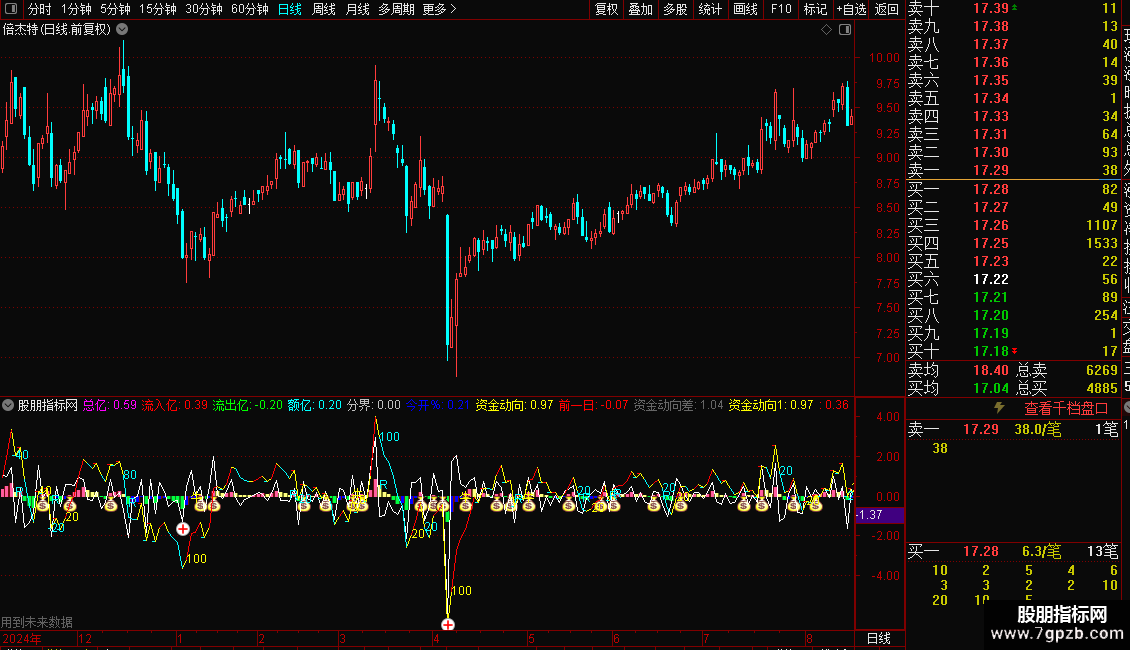Open F10 company info
This screenshot has height=650, width=1130.
pyautogui.click(x=780, y=9)
